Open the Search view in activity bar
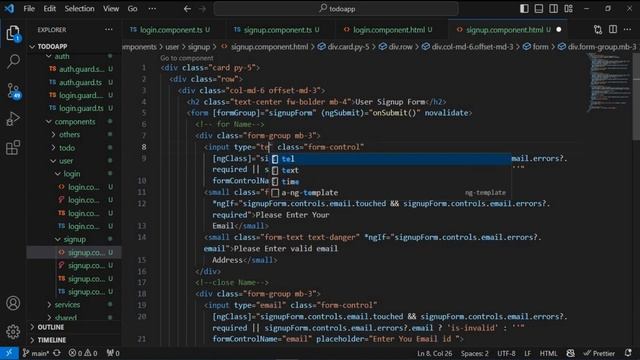Image resolution: width=640 pixels, height=360 pixels. click(x=13, y=62)
